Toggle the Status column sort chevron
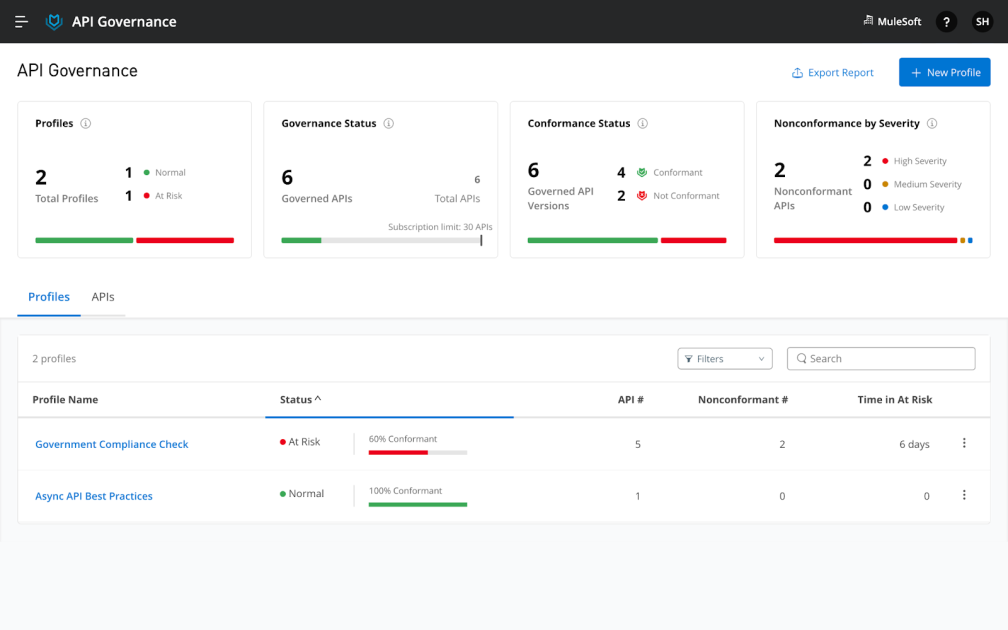Image resolution: width=1008 pixels, height=630 pixels. click(319, 398)
